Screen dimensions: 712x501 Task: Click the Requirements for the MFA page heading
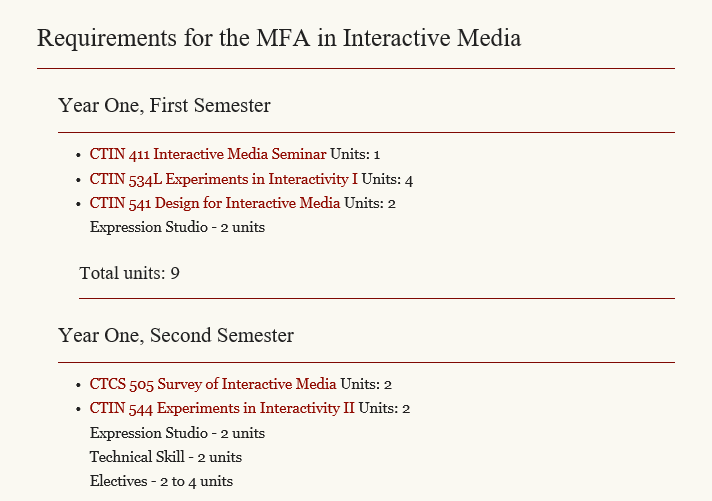click(x=279, y=38)
